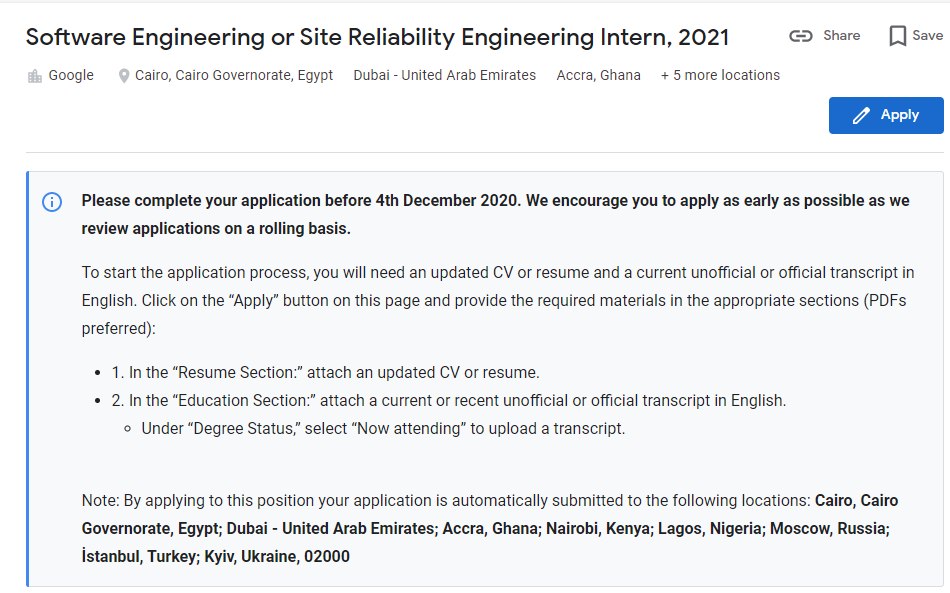Viewport: 950px width, 593px height.
Task: Click the 4th December 2020 deadline notice
Action: 495,214
